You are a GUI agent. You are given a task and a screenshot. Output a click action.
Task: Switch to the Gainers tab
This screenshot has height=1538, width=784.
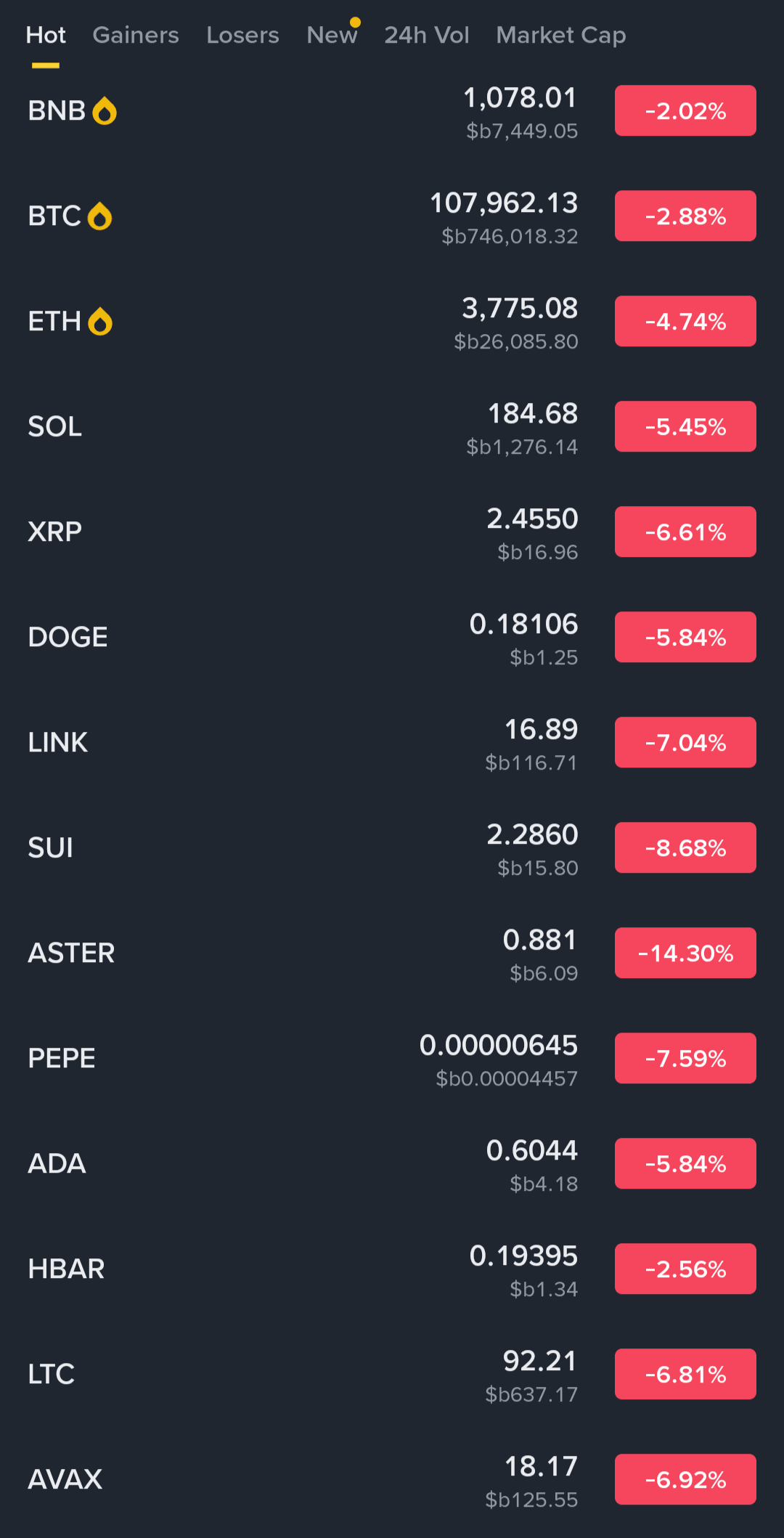tap(136, 35)
